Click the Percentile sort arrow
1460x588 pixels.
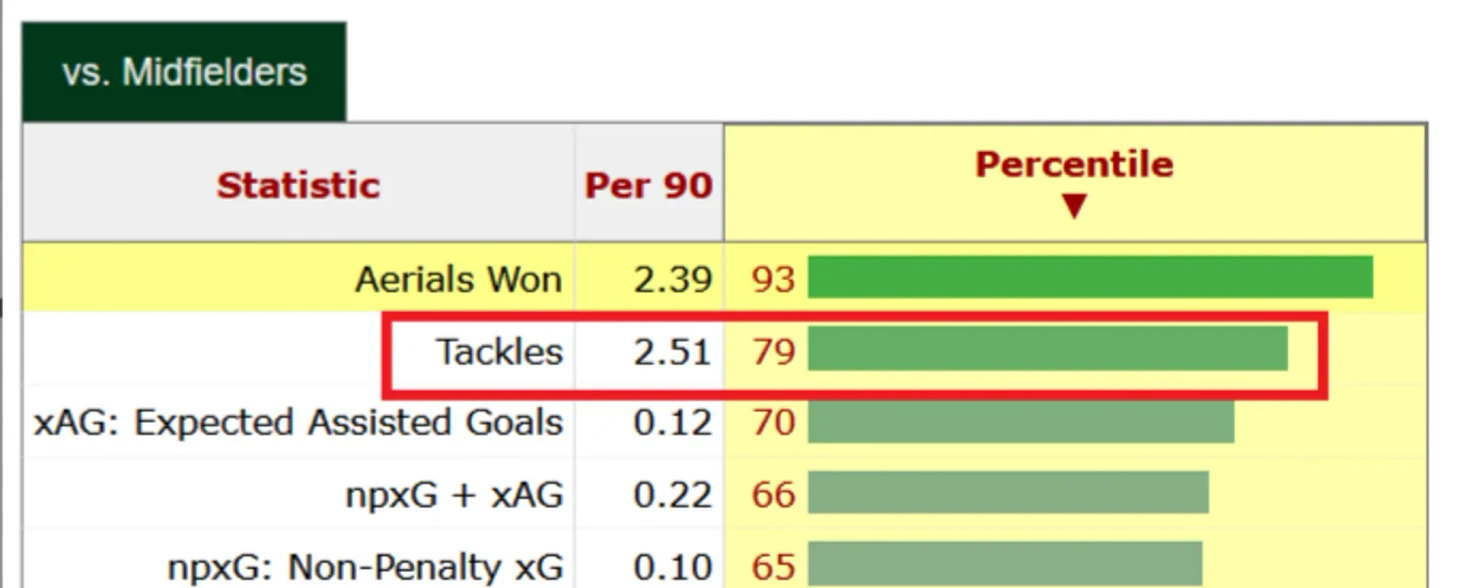[1074, 206]
